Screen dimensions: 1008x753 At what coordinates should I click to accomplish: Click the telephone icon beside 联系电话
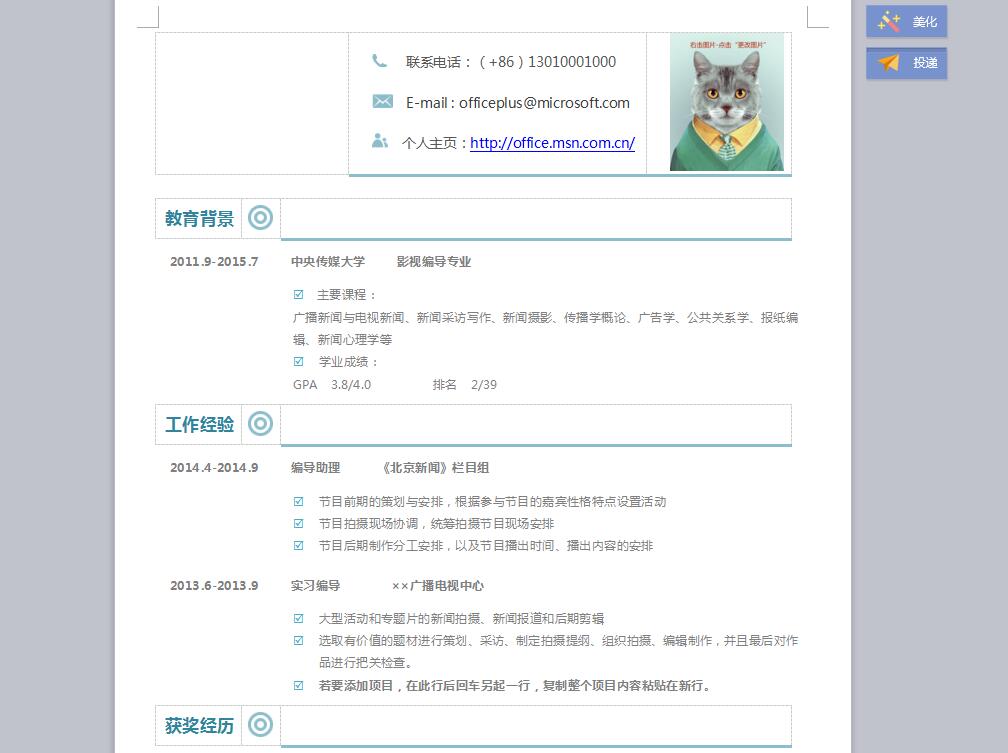(379, 61)
